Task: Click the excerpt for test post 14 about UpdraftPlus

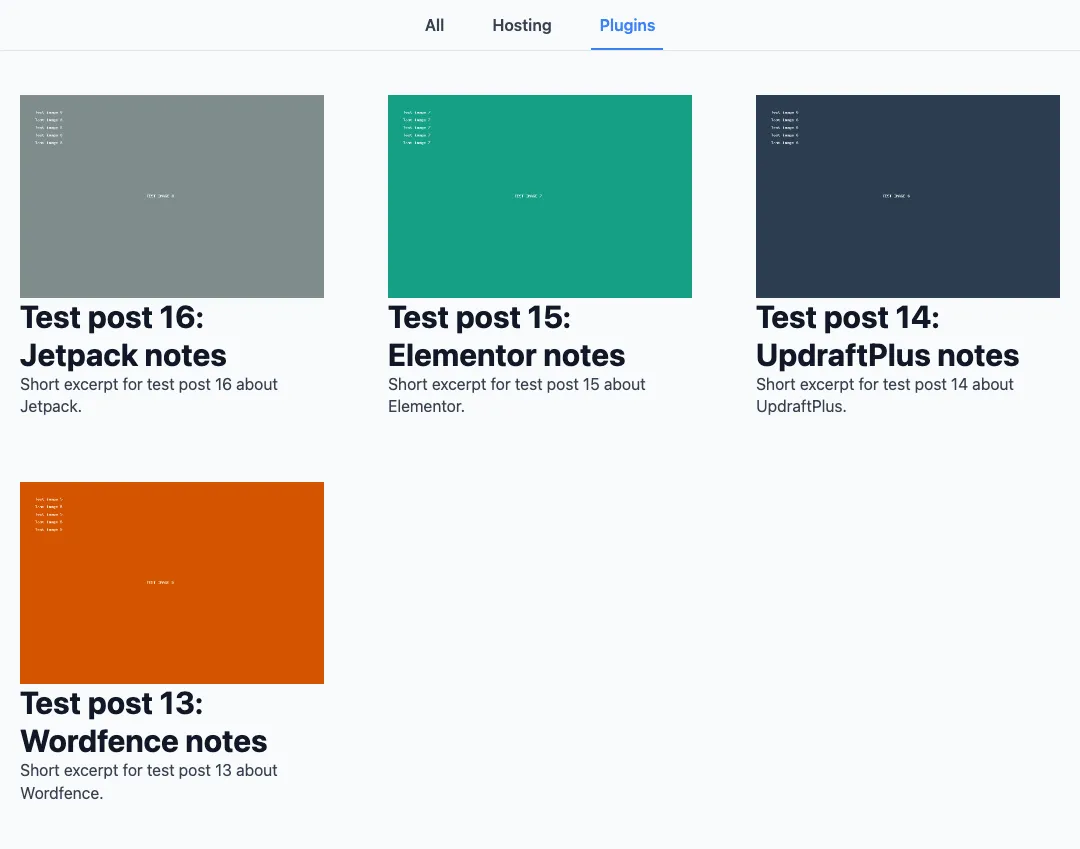Action: click(x=884, y=395)
